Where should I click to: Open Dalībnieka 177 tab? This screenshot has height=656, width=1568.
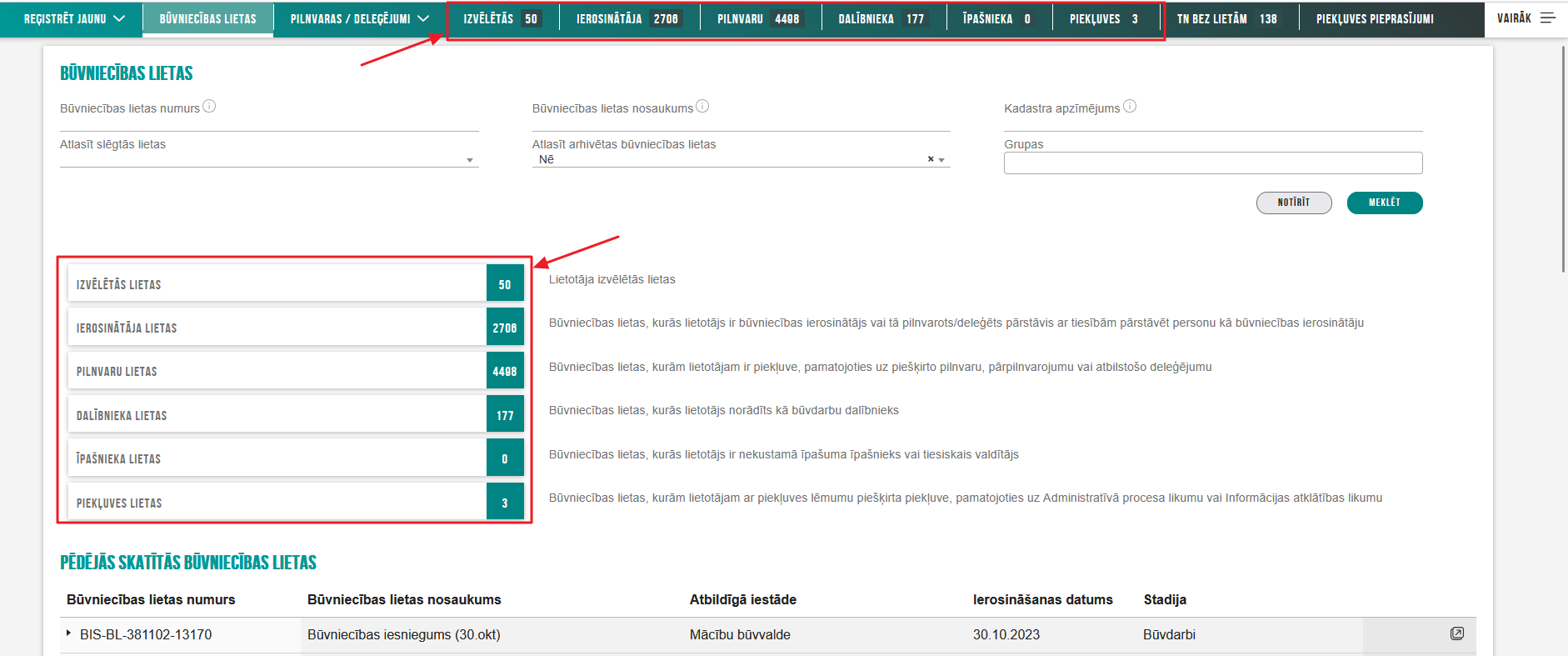(883, 18)
